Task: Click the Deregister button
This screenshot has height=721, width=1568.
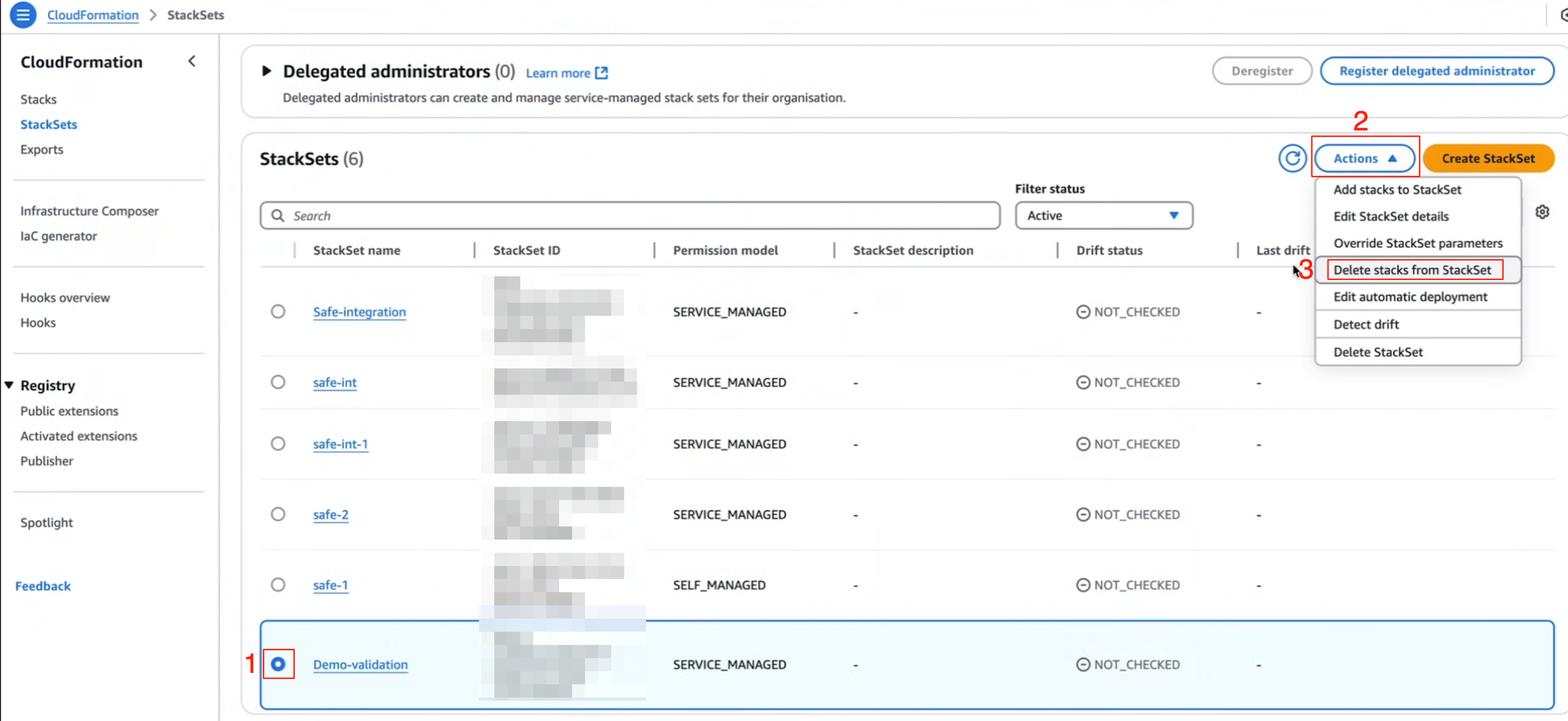Action: click(x=1262, y=71)
